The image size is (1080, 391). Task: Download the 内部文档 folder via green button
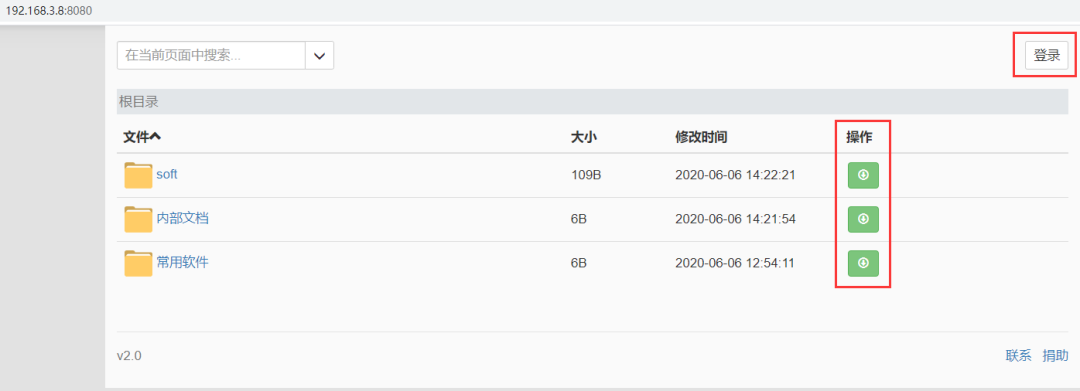pos(863,219)
